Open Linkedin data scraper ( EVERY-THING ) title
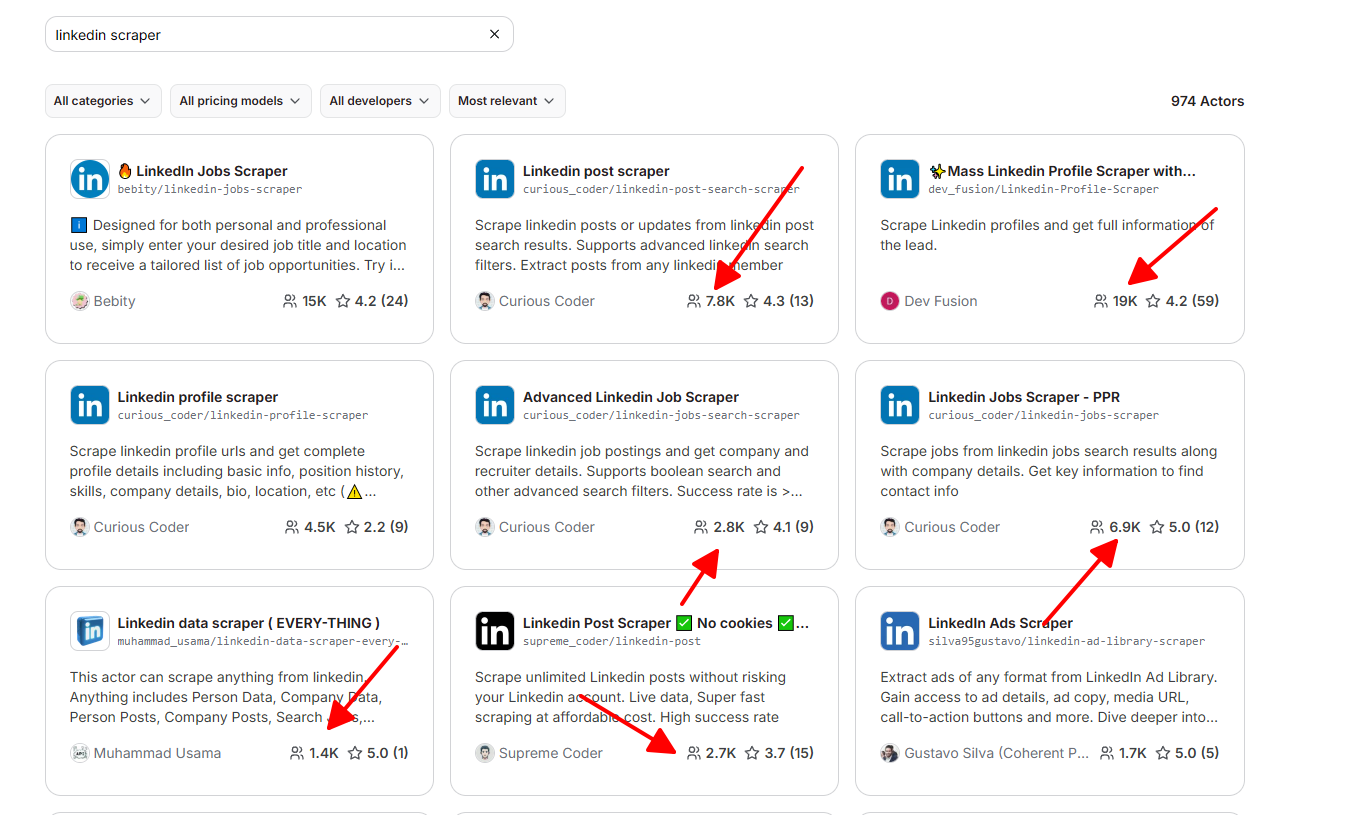 249,623
